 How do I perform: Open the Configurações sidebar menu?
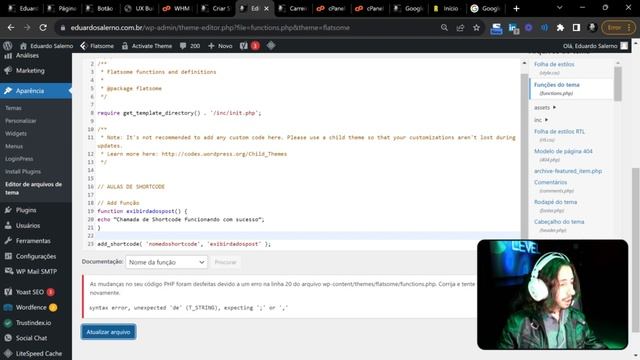pos(36,256)
